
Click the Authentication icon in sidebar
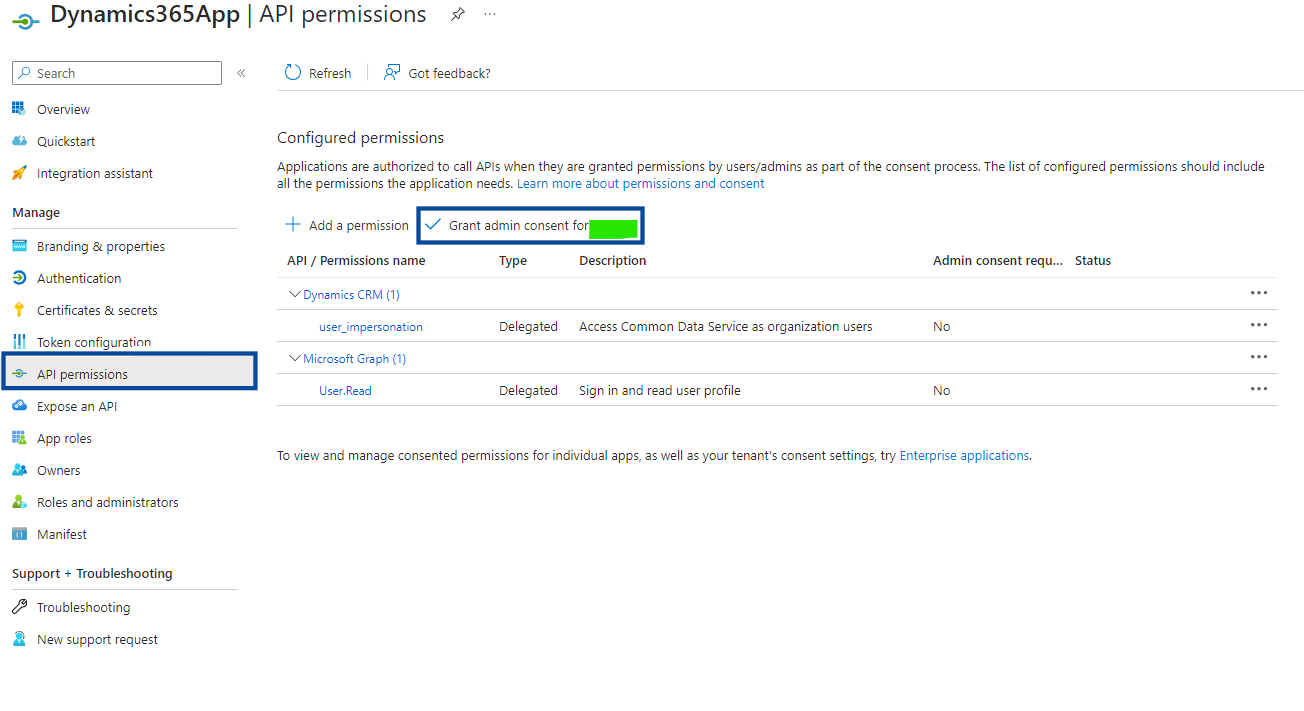(19, 278)
